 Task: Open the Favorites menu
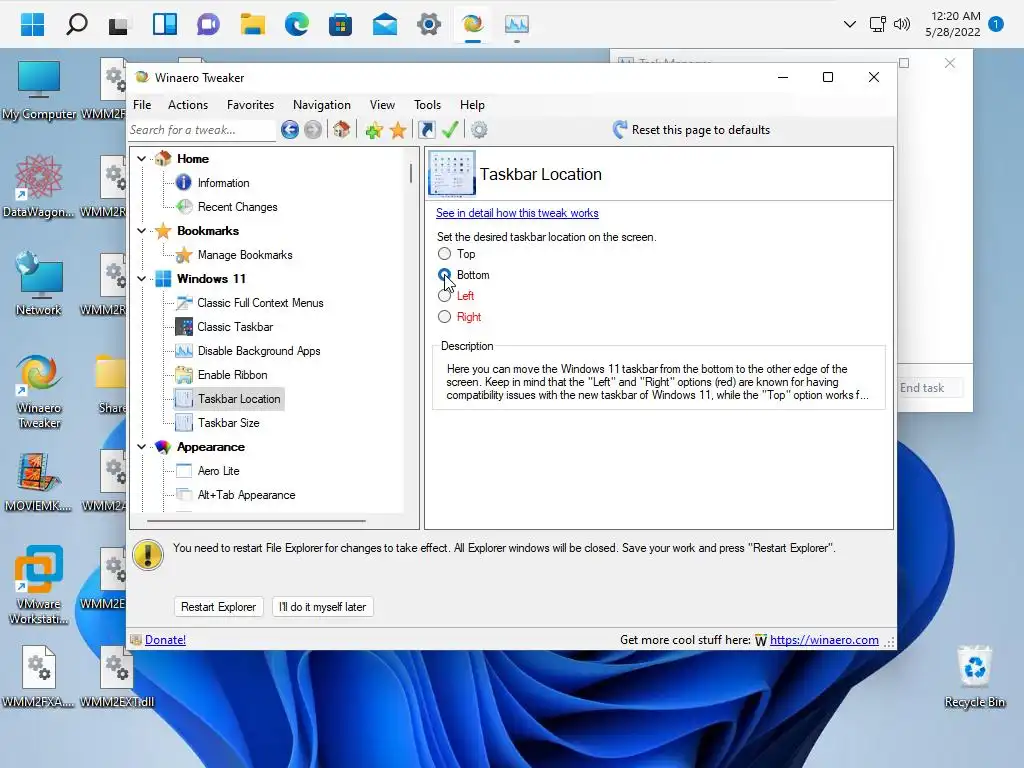click(x=250, y=104)
